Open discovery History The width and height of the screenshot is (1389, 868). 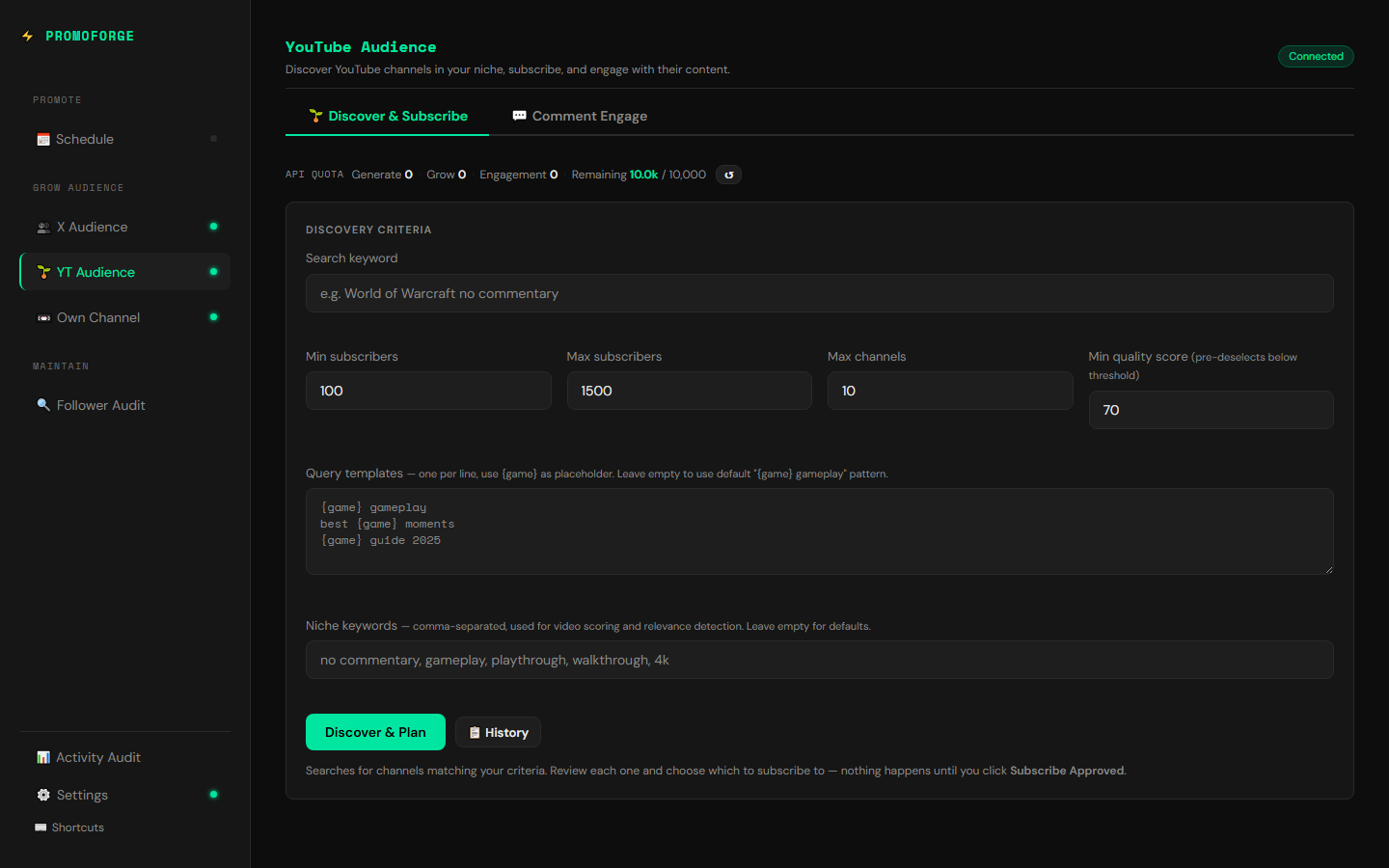(x=498, y=733)
